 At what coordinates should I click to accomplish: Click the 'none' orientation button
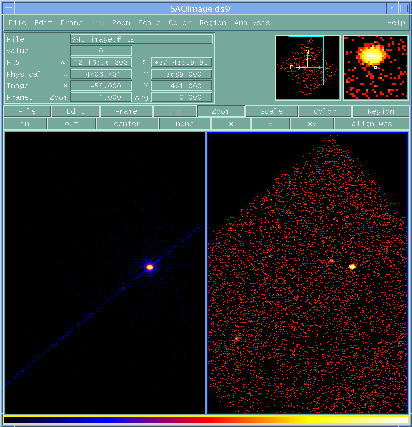tap(185, 124)
